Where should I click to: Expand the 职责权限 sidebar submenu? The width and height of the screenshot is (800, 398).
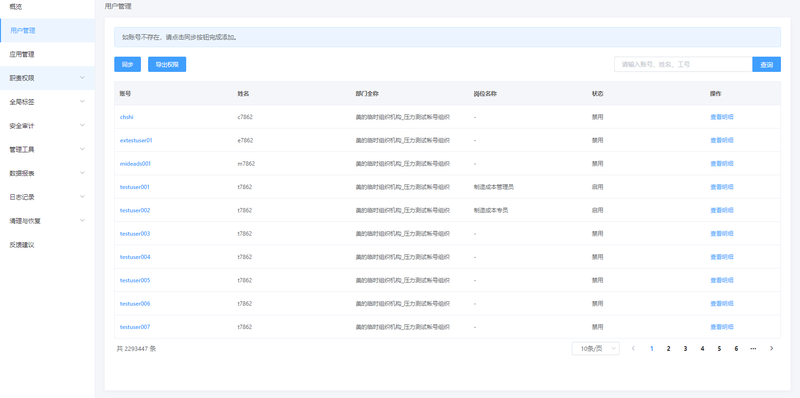coord(47,78)
